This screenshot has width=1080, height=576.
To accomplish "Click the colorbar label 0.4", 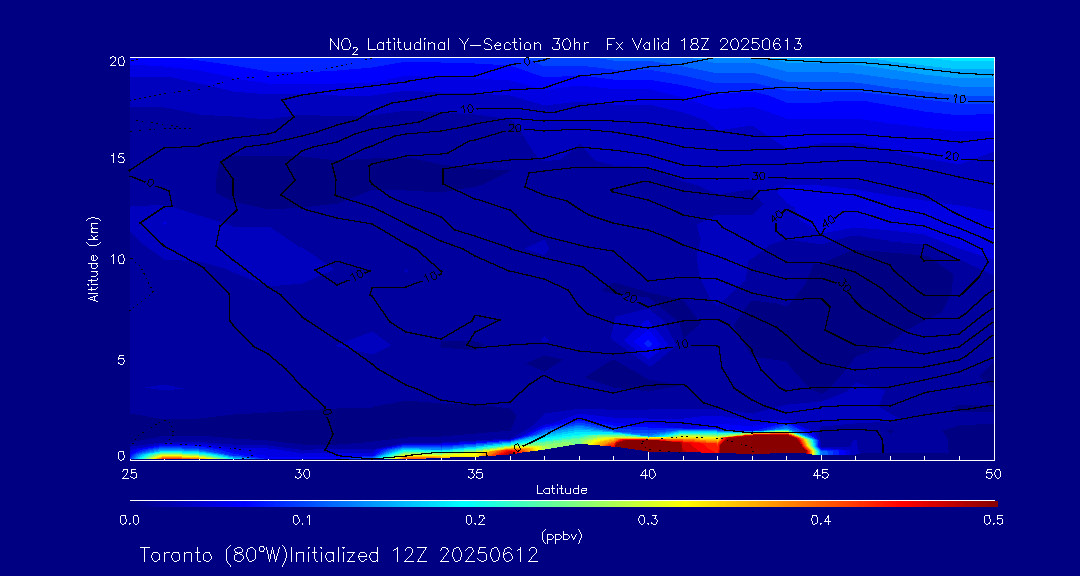I will point(820,521).
